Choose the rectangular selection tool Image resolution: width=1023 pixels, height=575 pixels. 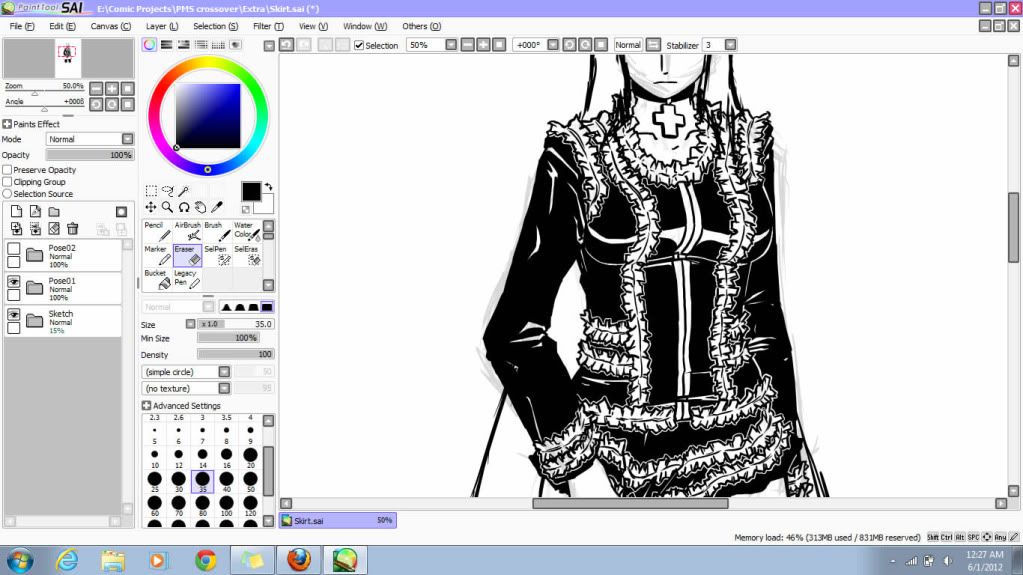point(151,191)
